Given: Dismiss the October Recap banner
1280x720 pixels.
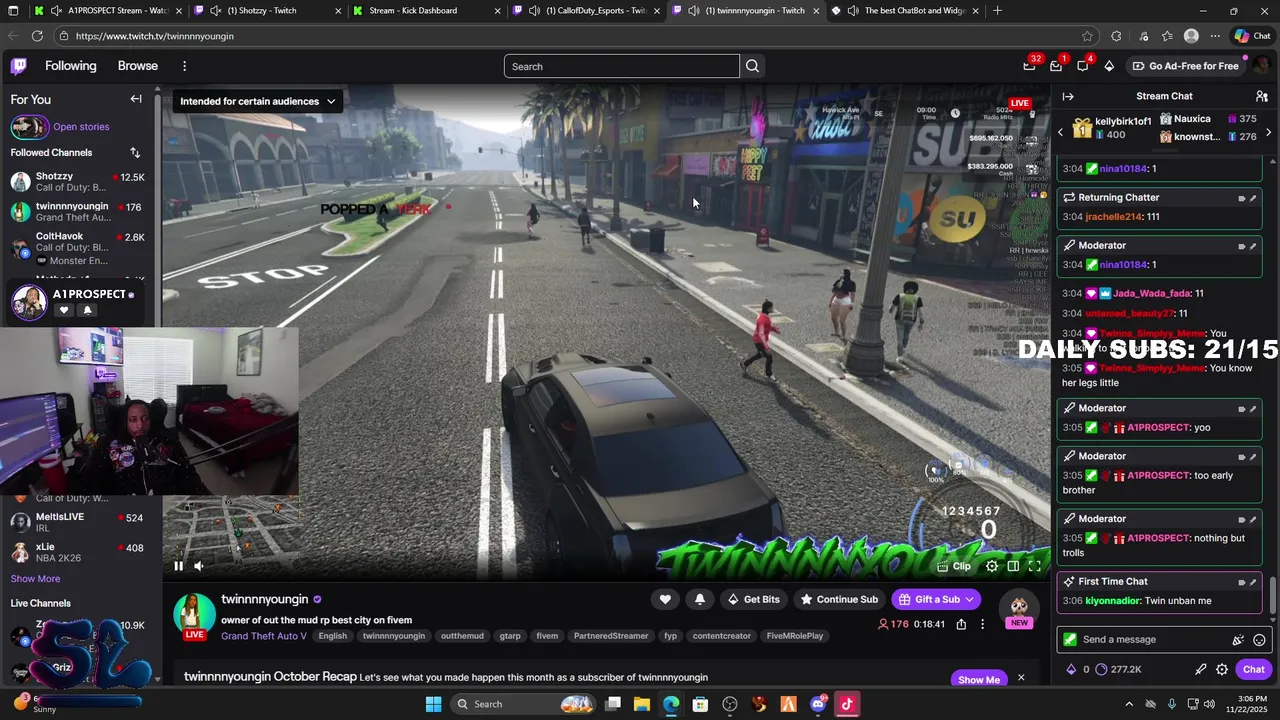Looking at the screenshot, I should click(1021, 678).
